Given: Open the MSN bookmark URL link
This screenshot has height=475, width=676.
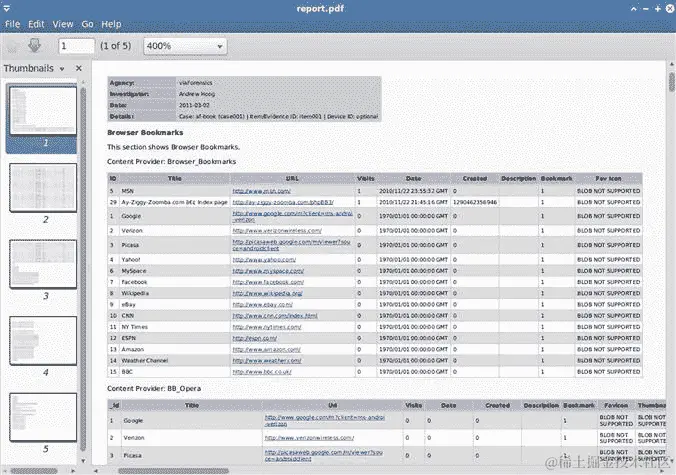Looking at the screenshot, I should (x=262, y=191).
